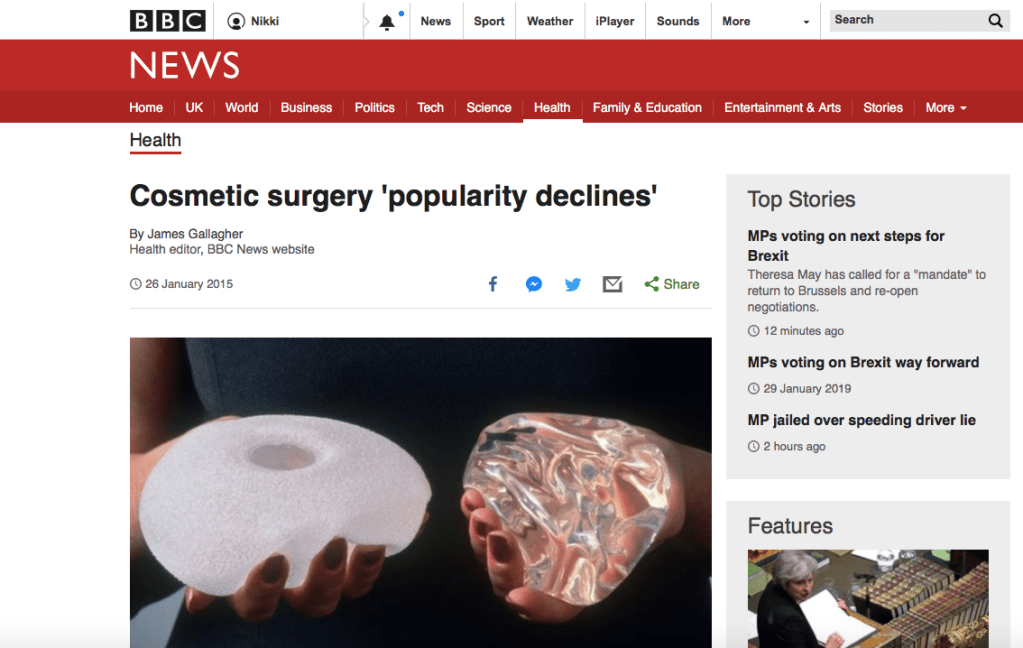Viewport: 1023px width, 648px height.
Task: Open the Sounds menu item
Action: point(678,21)
